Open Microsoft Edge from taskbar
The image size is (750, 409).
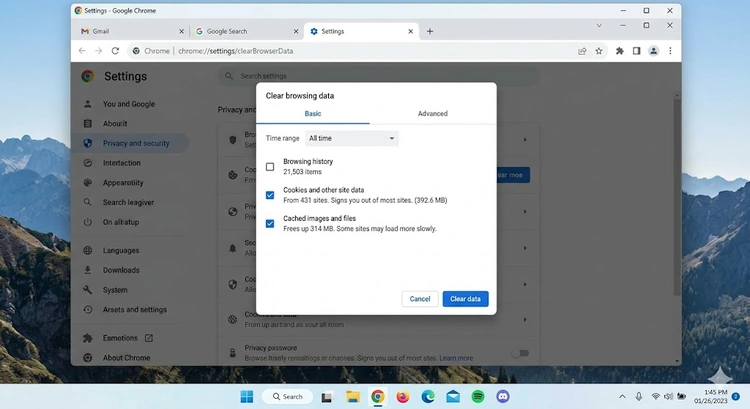coord(428,397)
